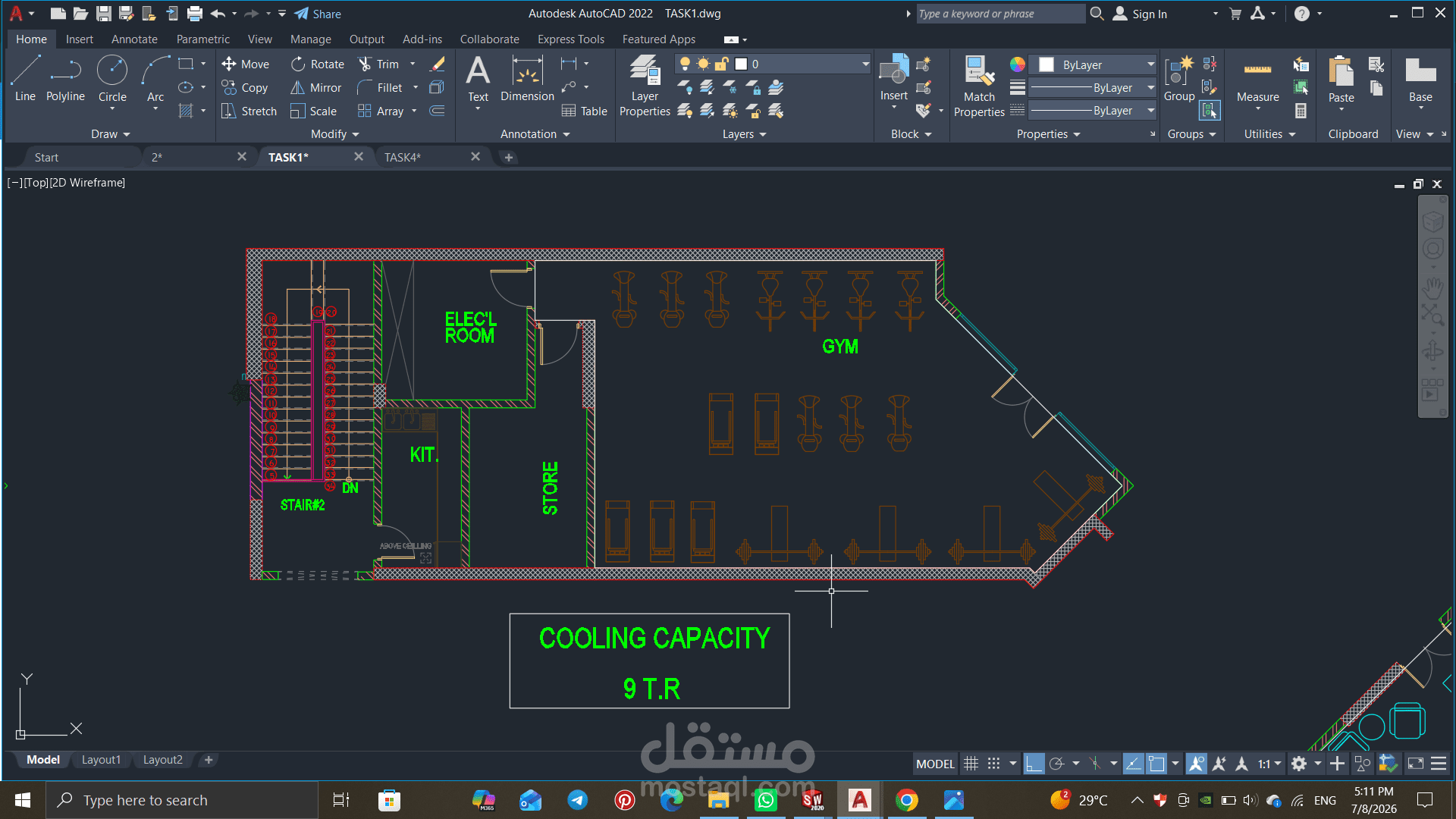Toggle Polar Tracking
Screen dimensions: 1456x819
(1056, 764)
